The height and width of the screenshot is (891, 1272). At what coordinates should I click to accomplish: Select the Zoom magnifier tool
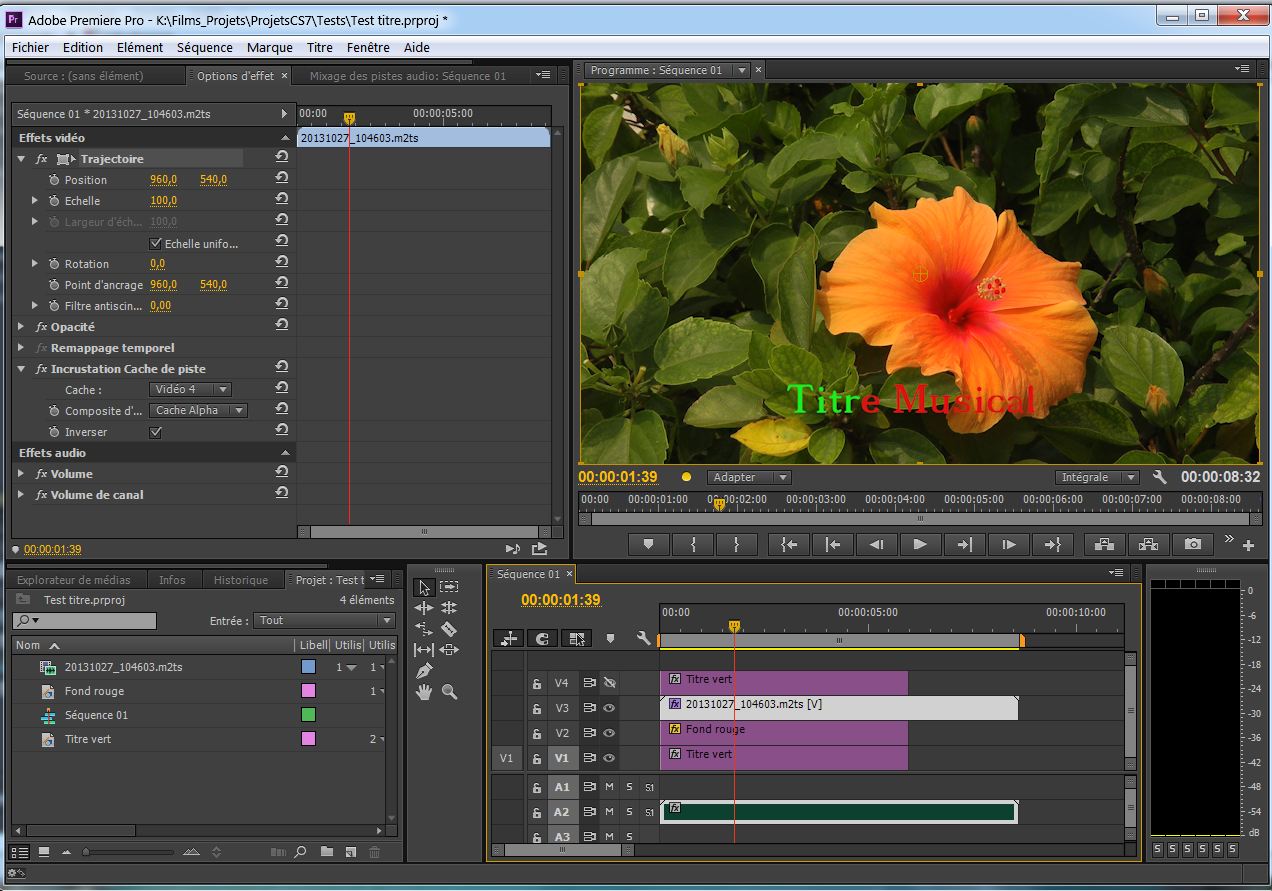(x=449, y=692)
